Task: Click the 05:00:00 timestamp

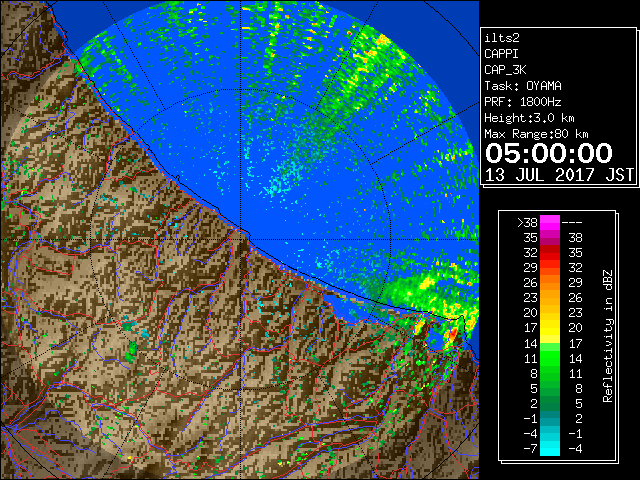Action: [549, 153]
